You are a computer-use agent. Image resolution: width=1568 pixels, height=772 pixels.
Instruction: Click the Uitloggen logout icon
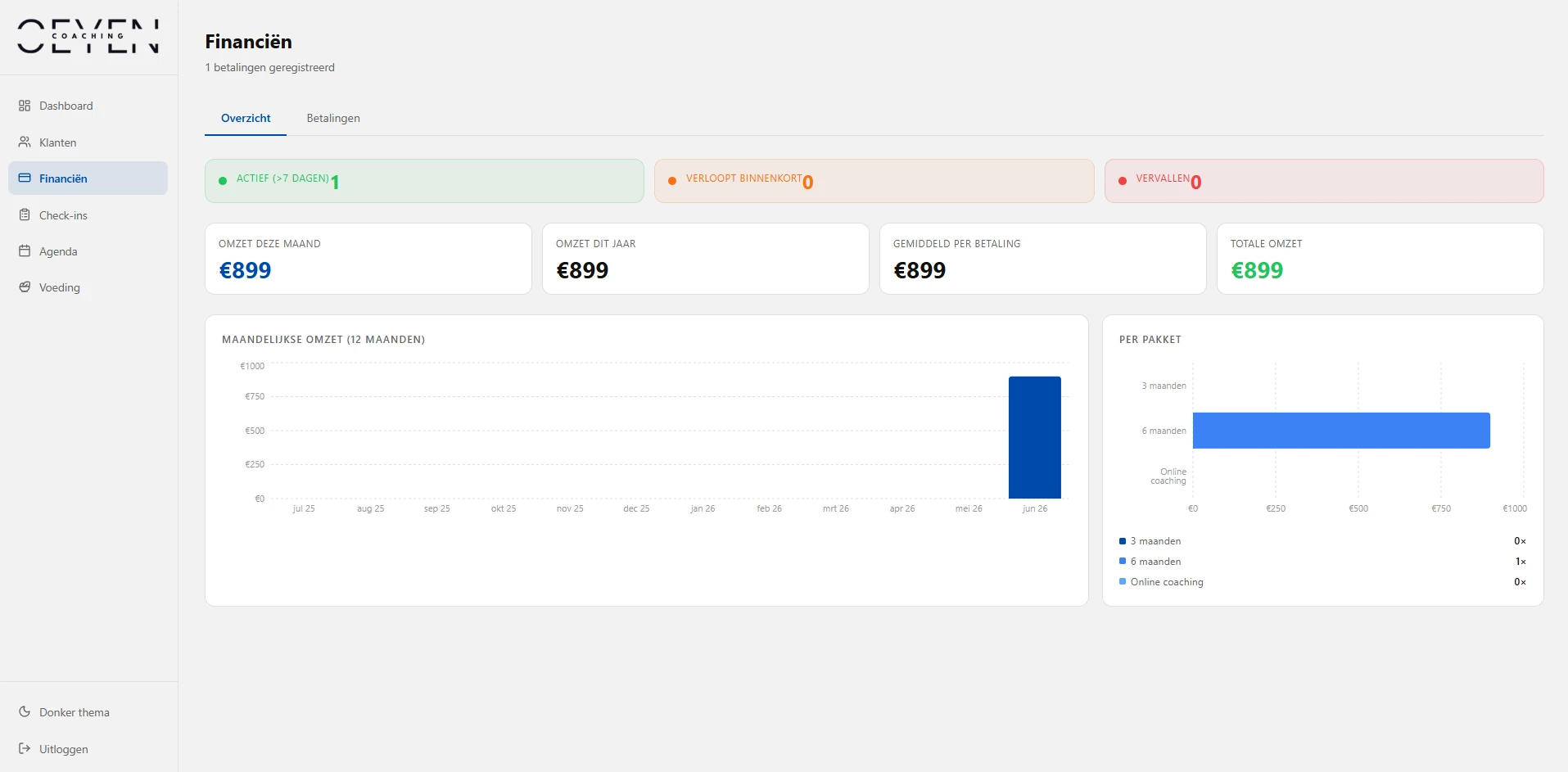(25, 749)
